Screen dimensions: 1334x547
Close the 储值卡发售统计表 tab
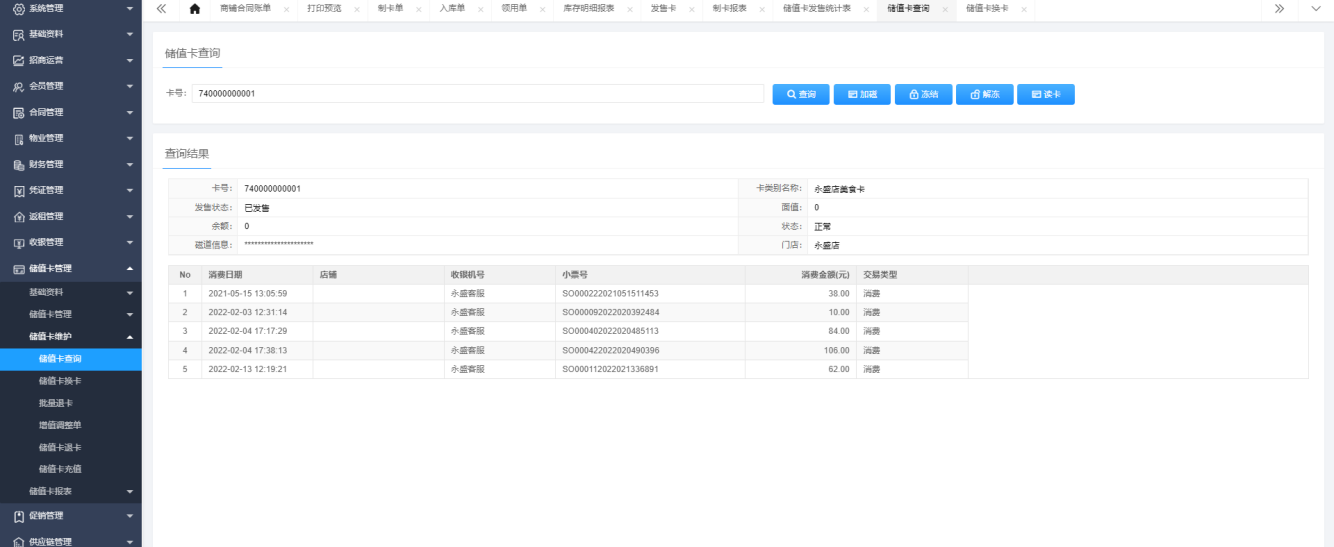click(x=867, y=8)
